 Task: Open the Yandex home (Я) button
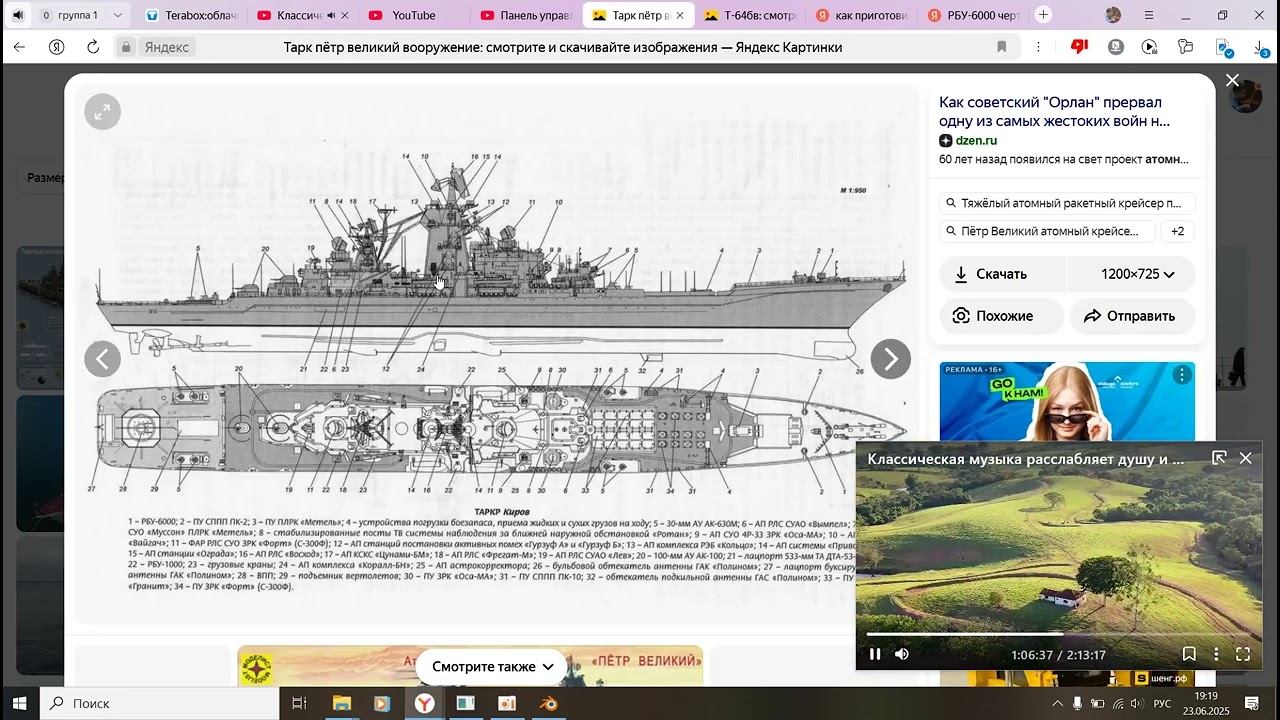click(56, 47)
